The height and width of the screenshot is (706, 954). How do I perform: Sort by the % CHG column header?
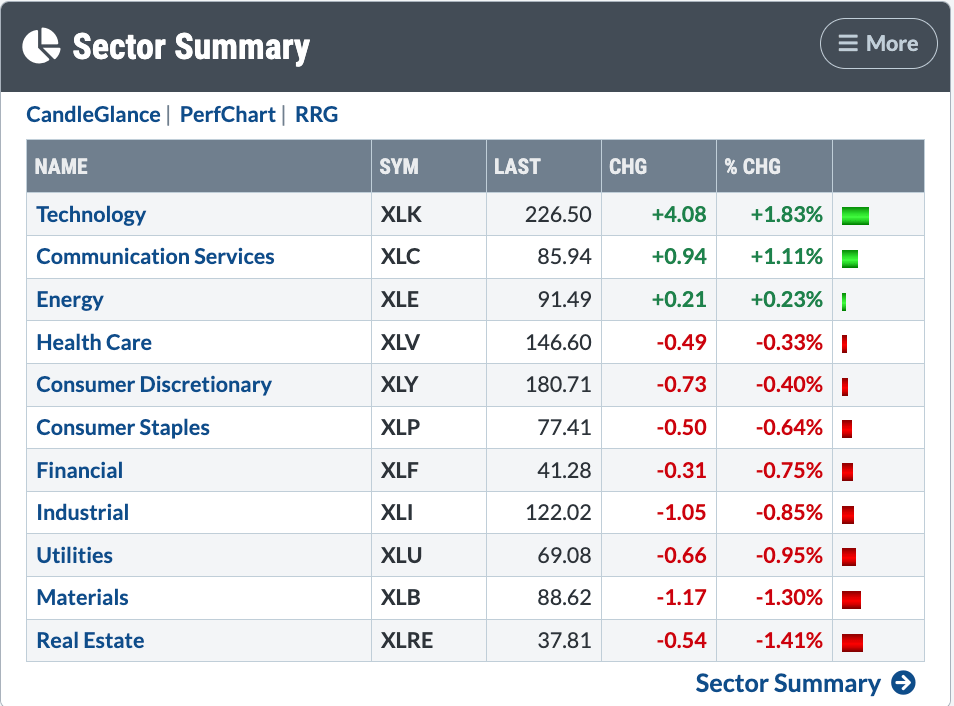point(752,166)
